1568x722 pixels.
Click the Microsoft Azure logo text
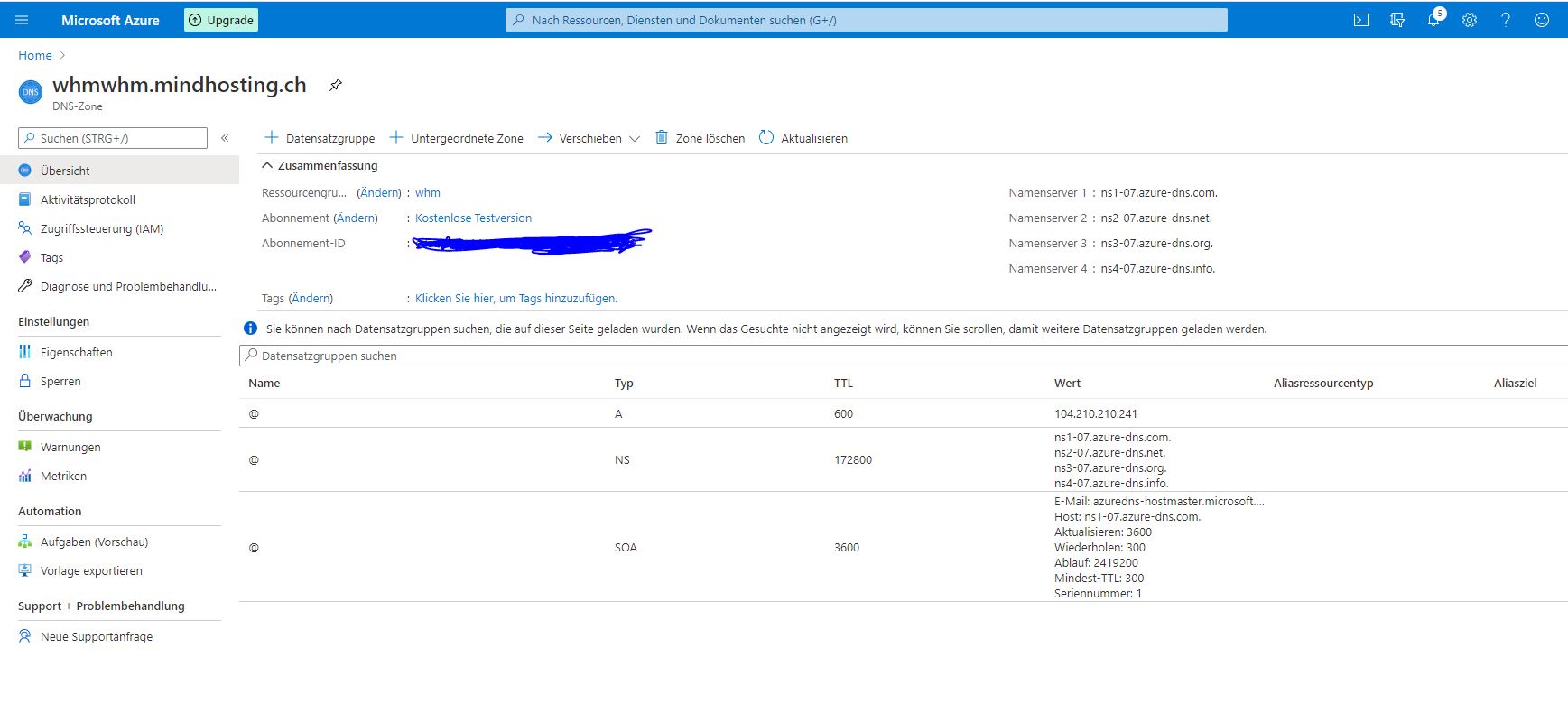click(x=110, y=20)
